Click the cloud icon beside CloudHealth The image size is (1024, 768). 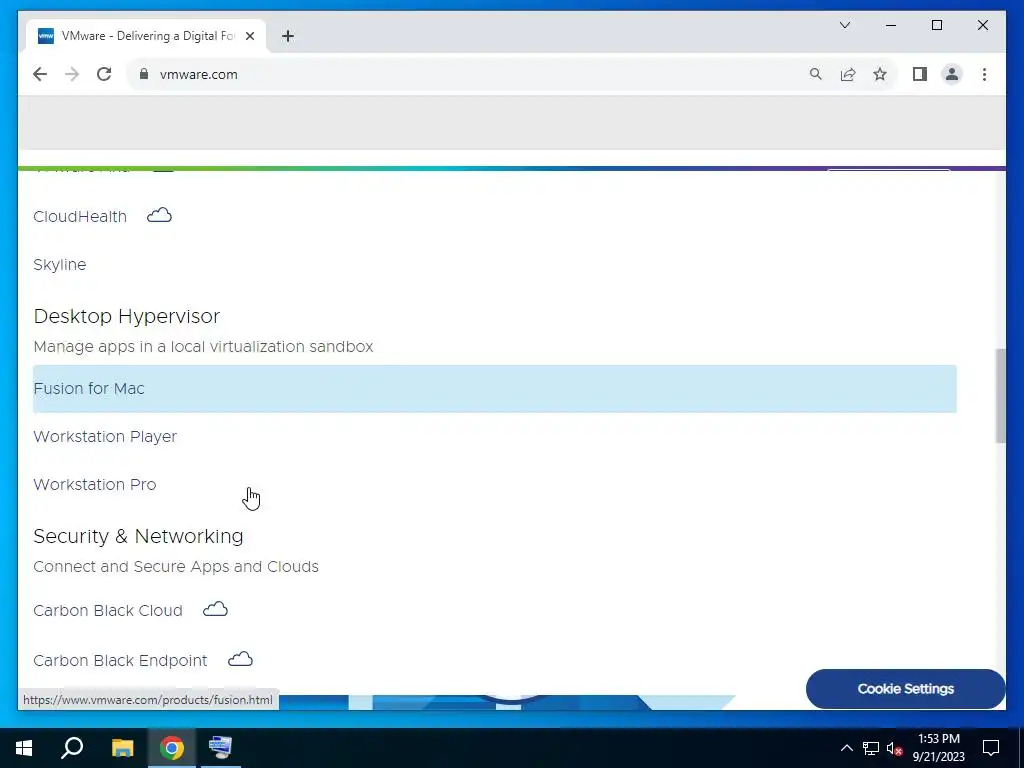[x=159, y=216]
